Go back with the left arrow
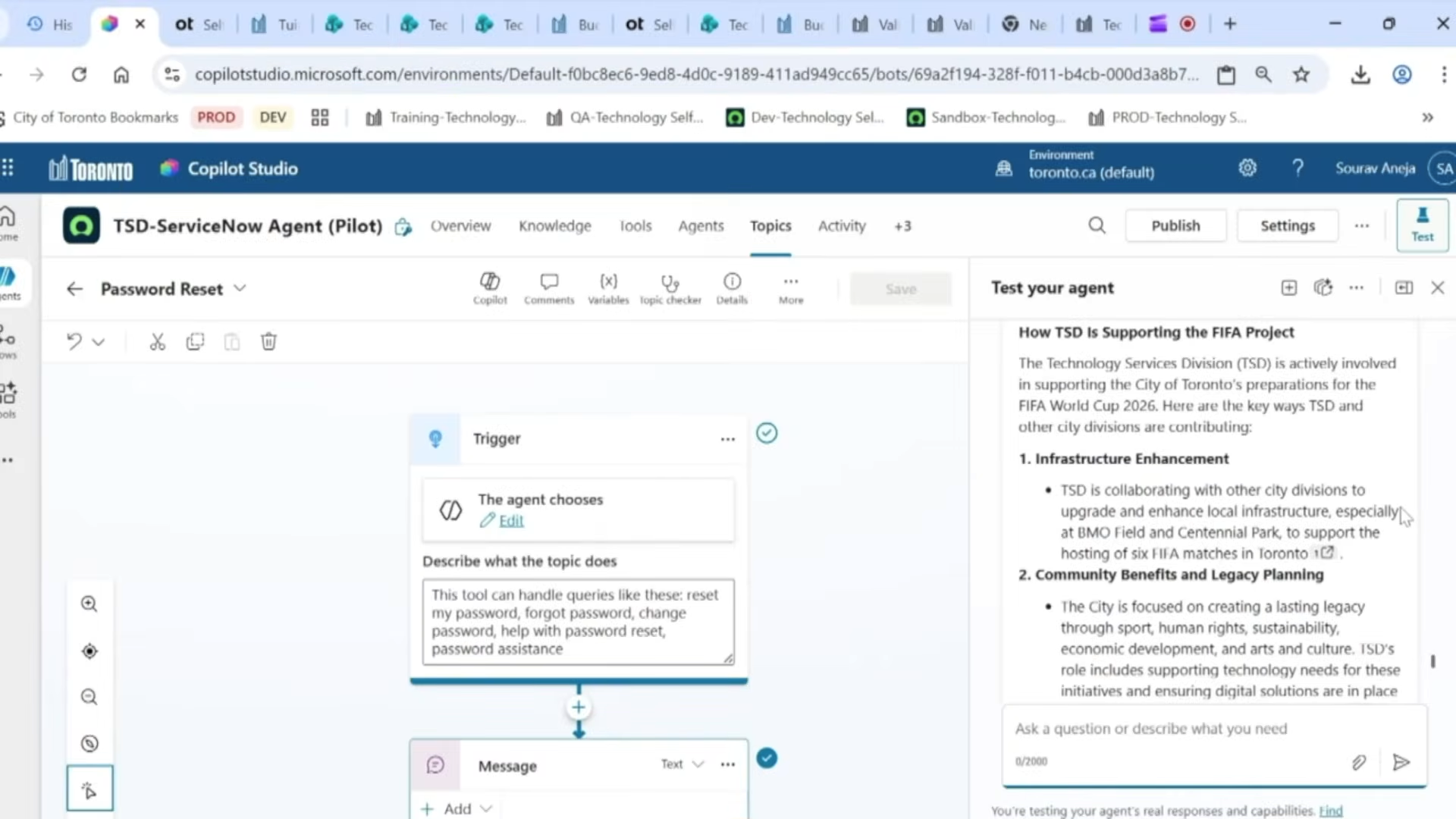This screenshot has width=1456, height=819. [74, 289]
